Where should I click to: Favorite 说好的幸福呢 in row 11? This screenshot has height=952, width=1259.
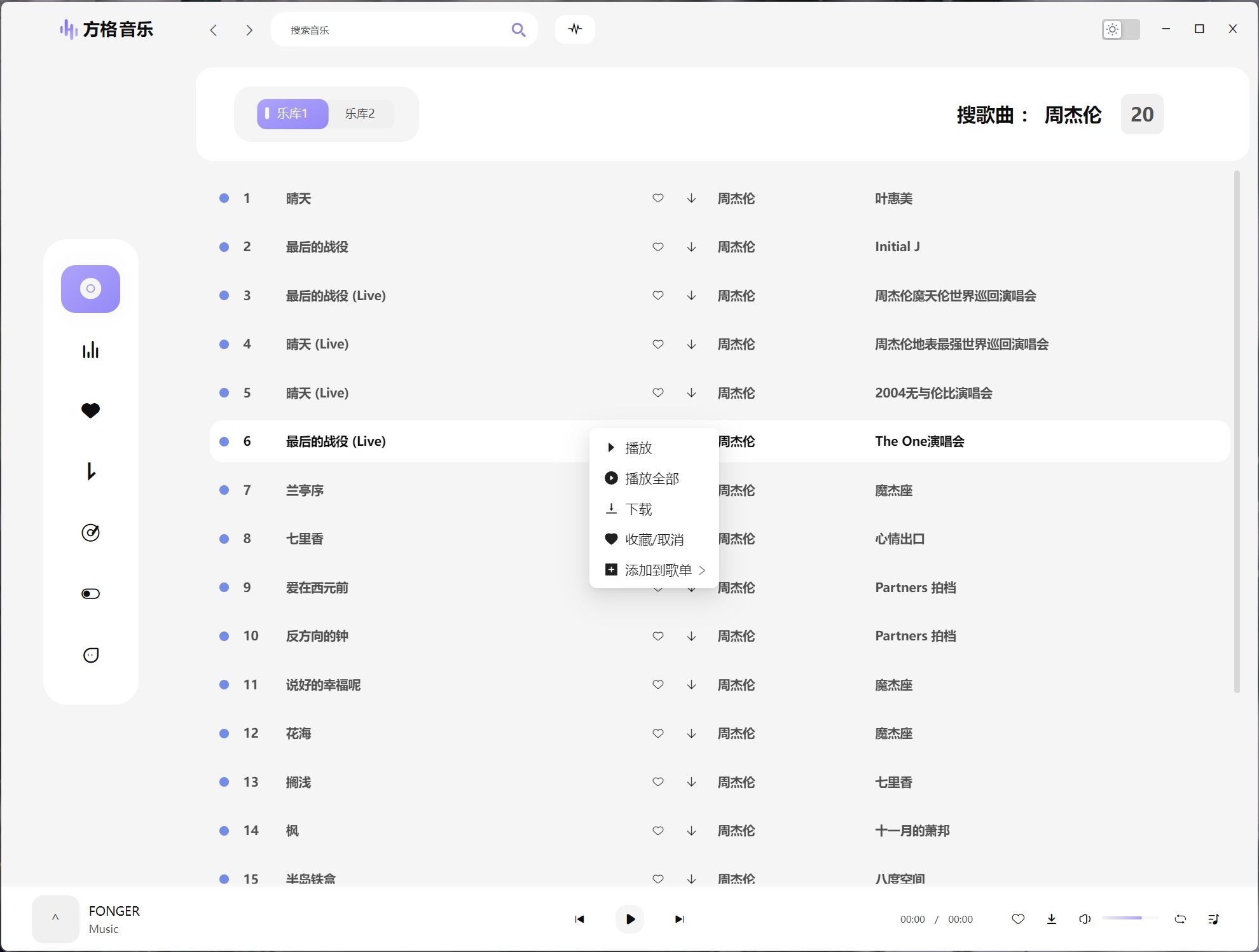pos(658,685)
